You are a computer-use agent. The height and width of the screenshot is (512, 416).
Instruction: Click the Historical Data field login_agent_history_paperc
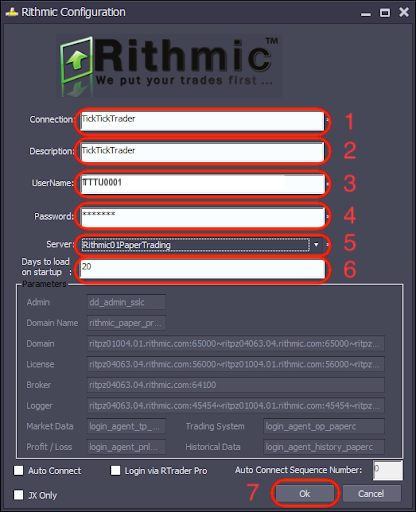click(324, 447)
